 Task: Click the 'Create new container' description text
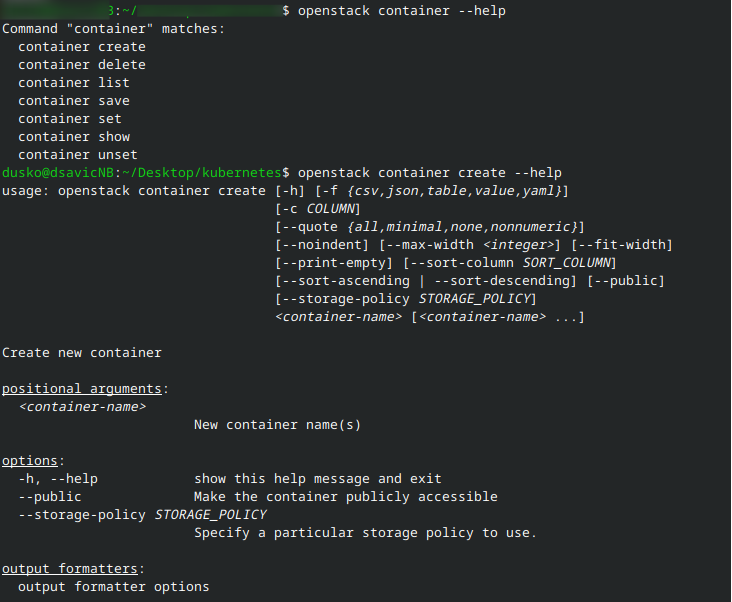pyautogui.click(x=81, y=353)
